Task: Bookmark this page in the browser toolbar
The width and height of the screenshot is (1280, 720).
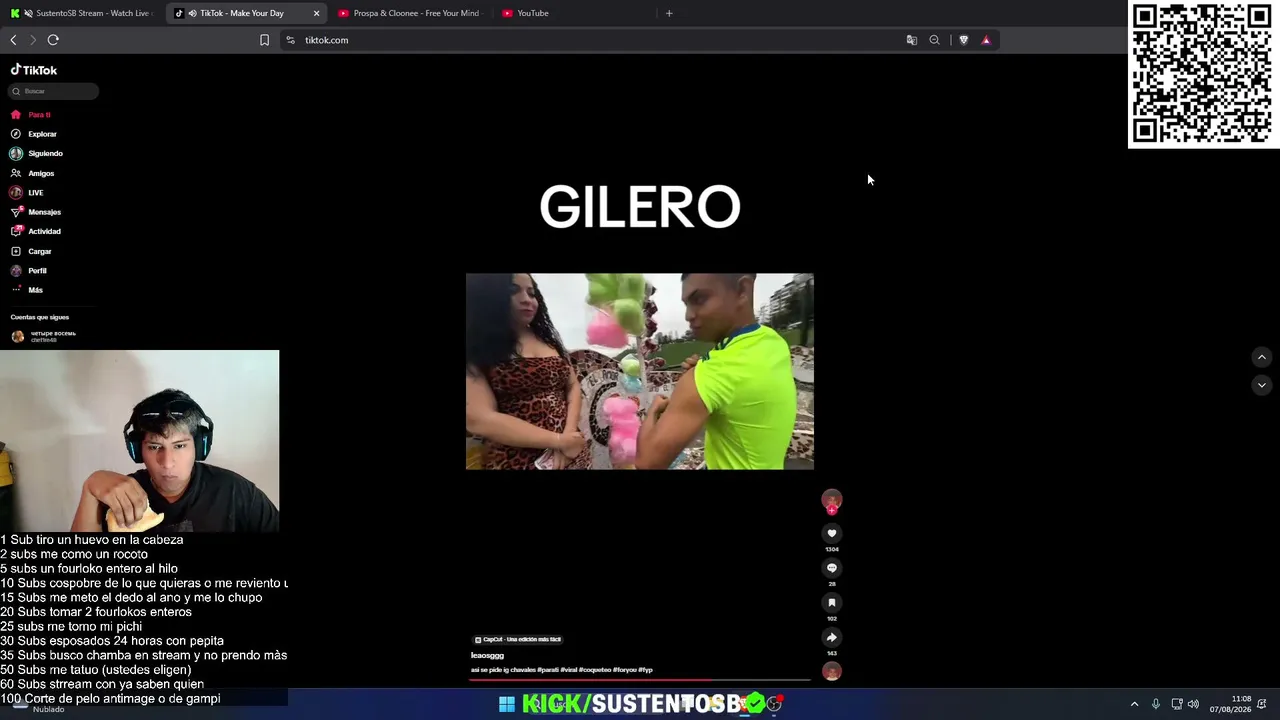Action: point(264,40)
